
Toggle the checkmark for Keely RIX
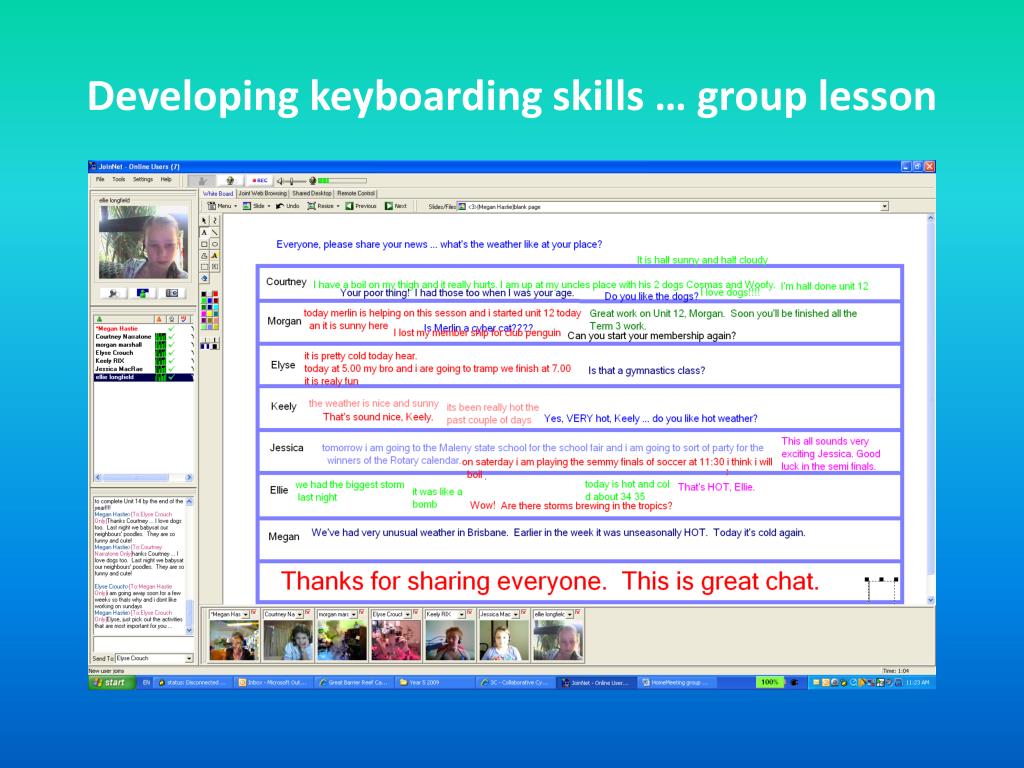tap(171, 361)
